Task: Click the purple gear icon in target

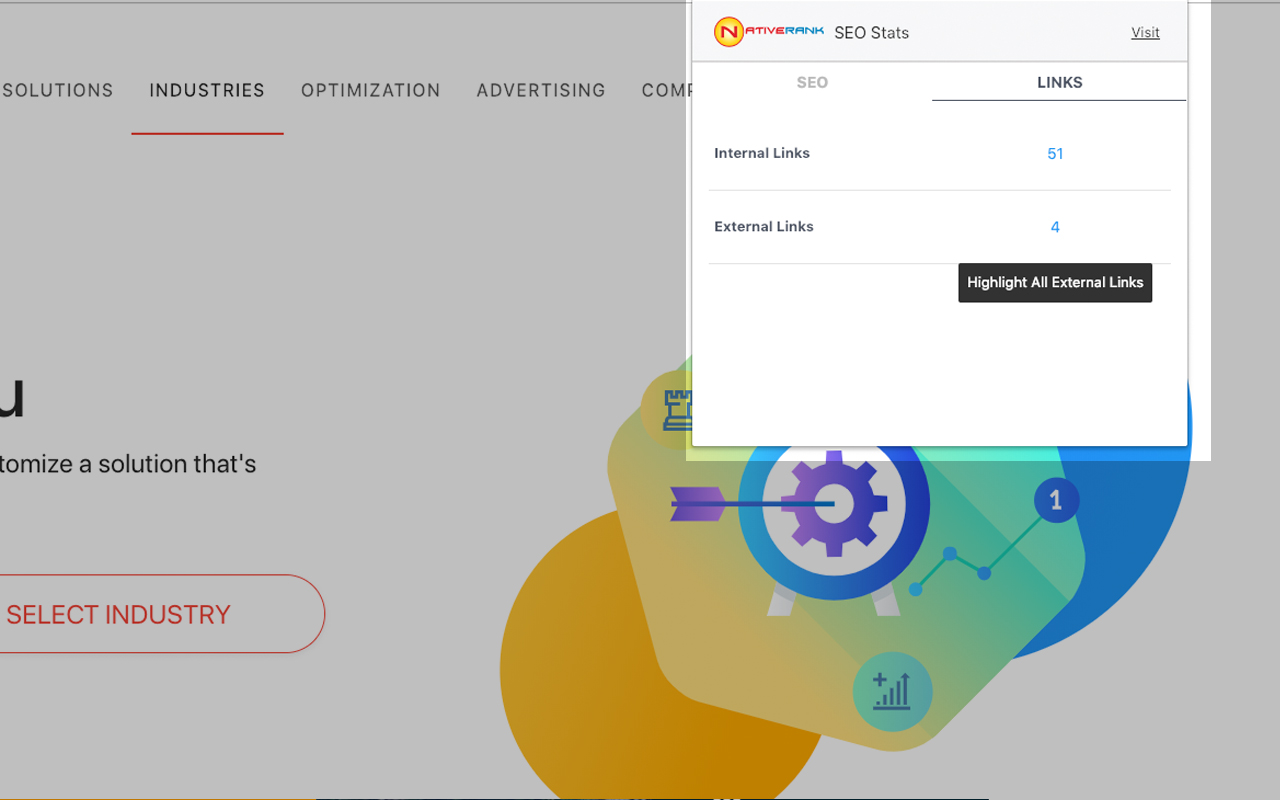Action: pyautogui.click(x=833, y=504)
